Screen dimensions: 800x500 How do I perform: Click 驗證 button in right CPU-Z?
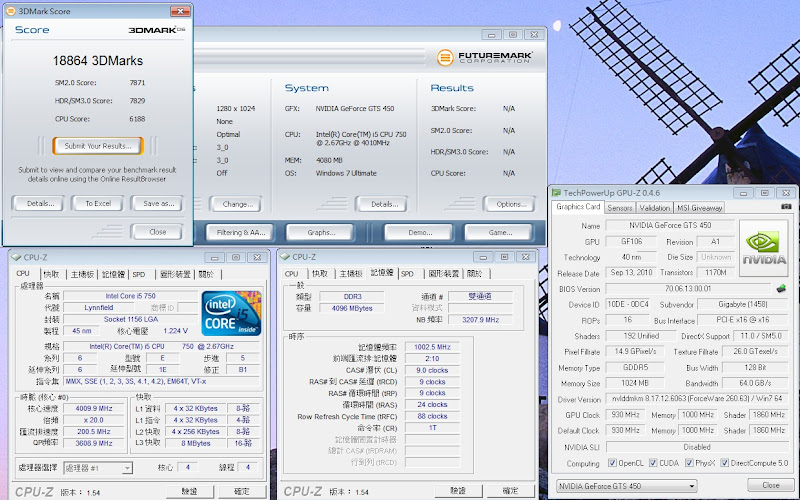click(x=458, y=490)
